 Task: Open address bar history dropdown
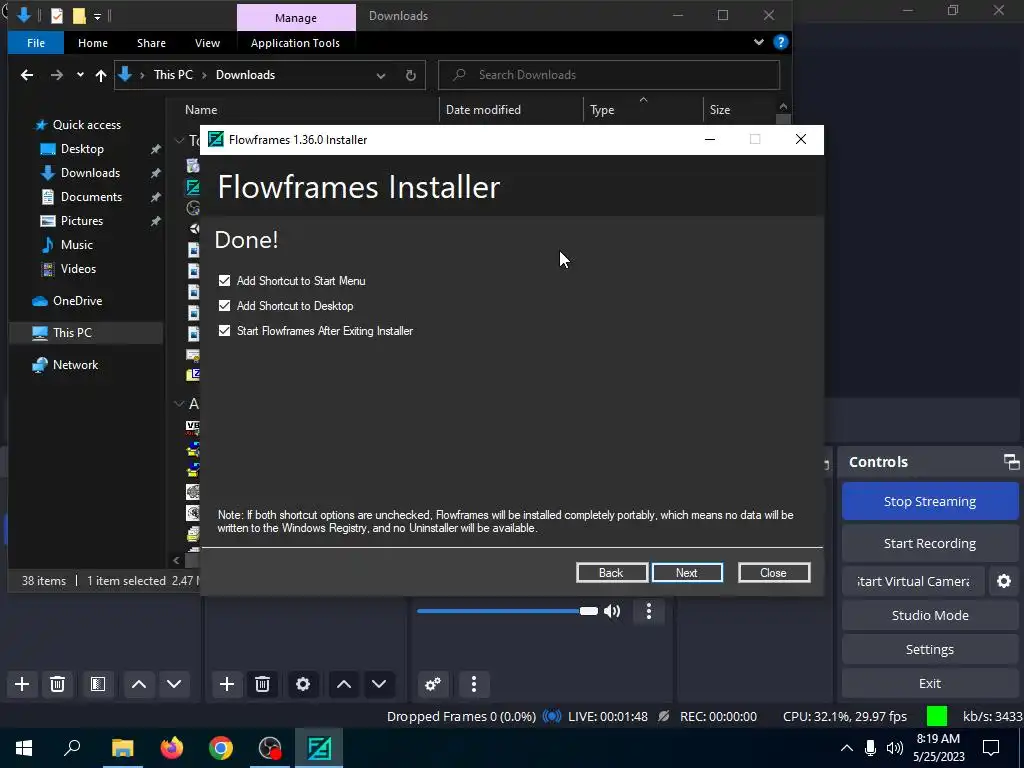tap(381, 75)
